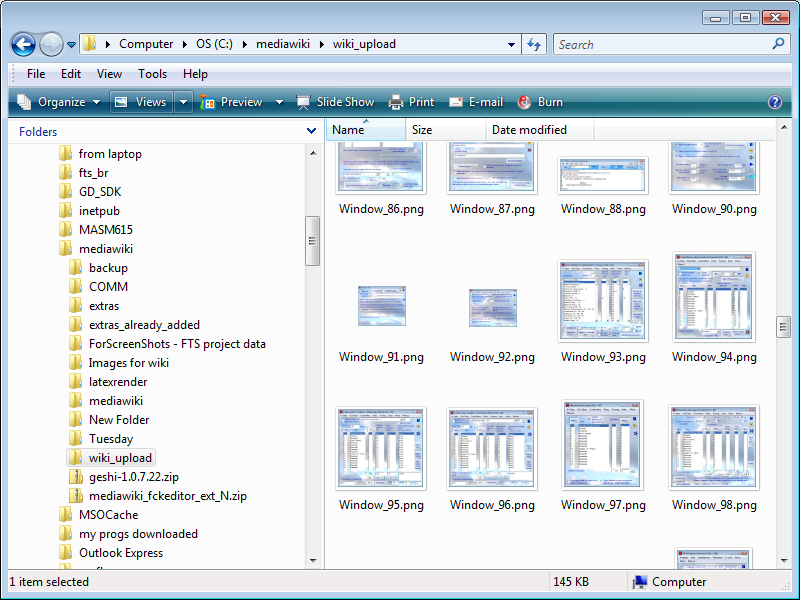800x600 pixels.
Task: Open the Tools menu
Action: 153,74
